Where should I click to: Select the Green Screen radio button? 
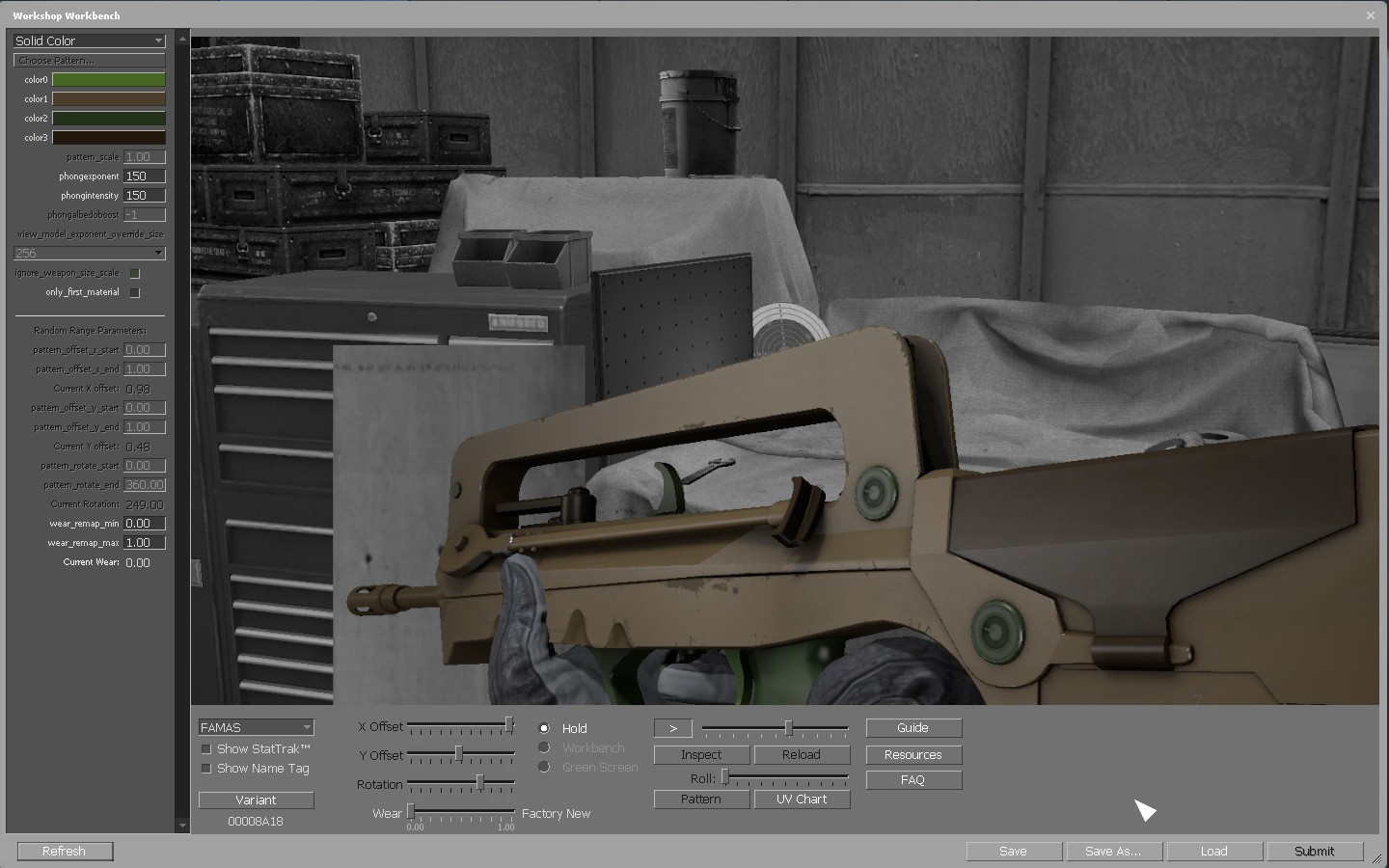[x=544, y=767]
